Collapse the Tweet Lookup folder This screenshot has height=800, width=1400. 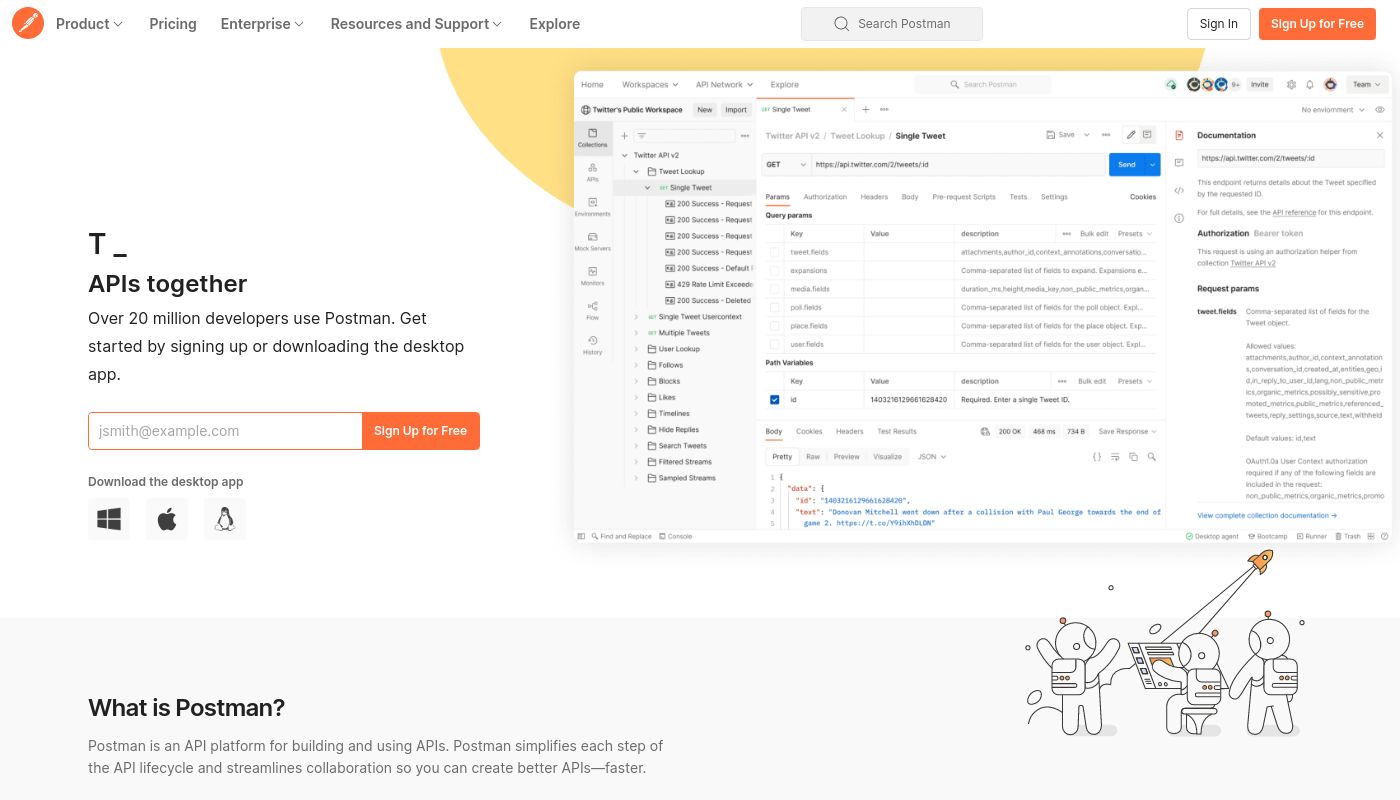tap(636, 171)
